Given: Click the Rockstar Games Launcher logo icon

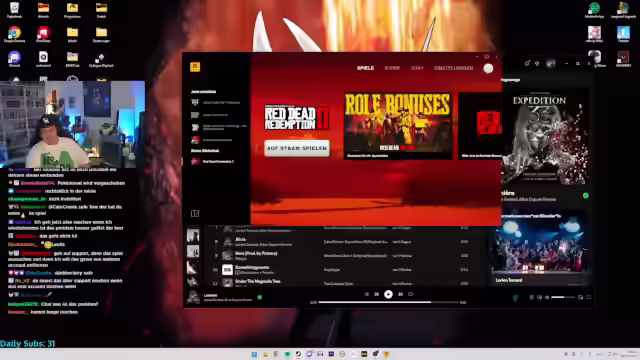Looking at the screenshot, I should pyautogui.click(x=195, y=67).
